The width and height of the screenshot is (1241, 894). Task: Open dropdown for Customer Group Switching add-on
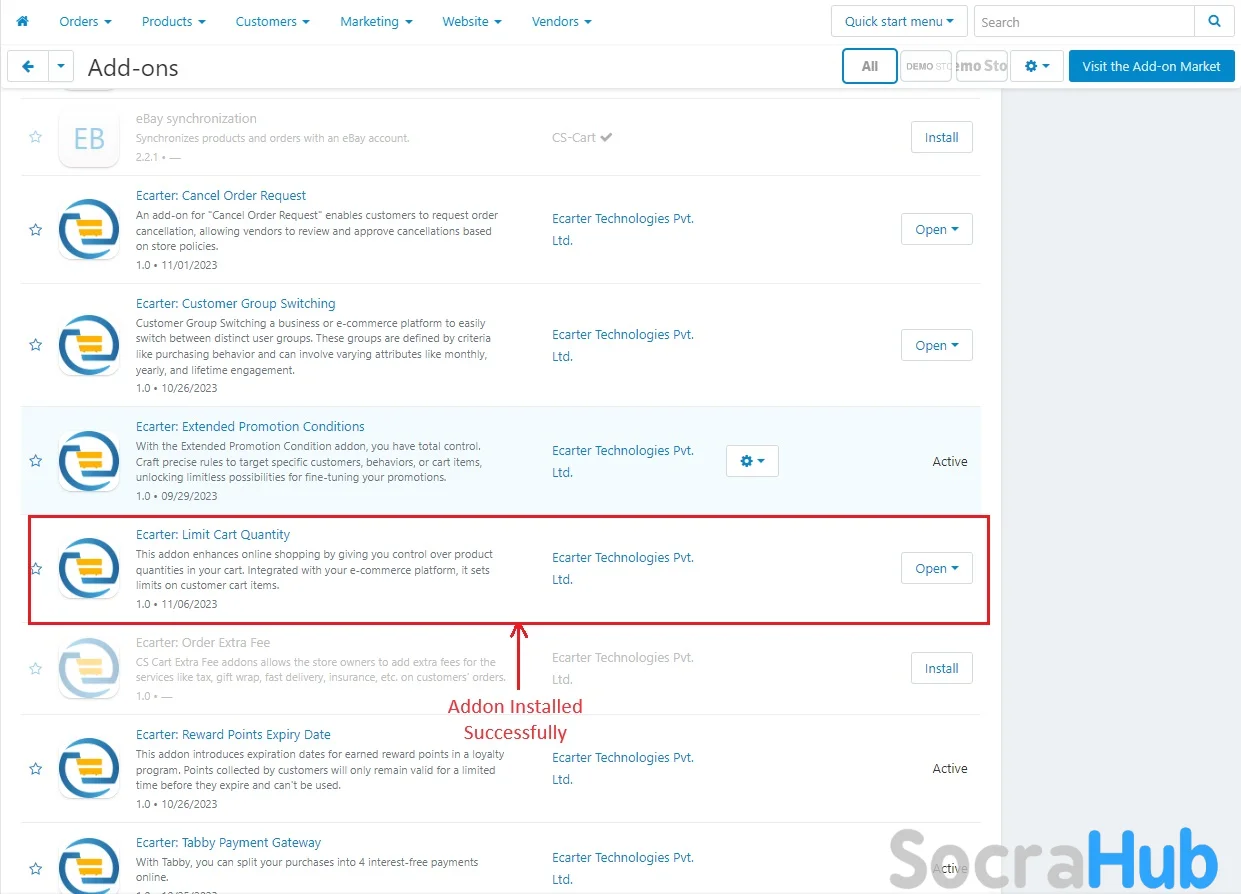(x=937, y=345)
